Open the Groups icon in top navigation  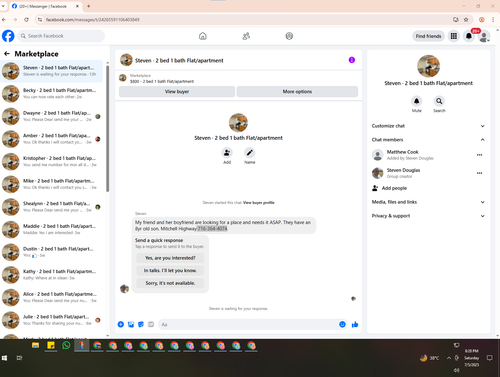[289, 36]
